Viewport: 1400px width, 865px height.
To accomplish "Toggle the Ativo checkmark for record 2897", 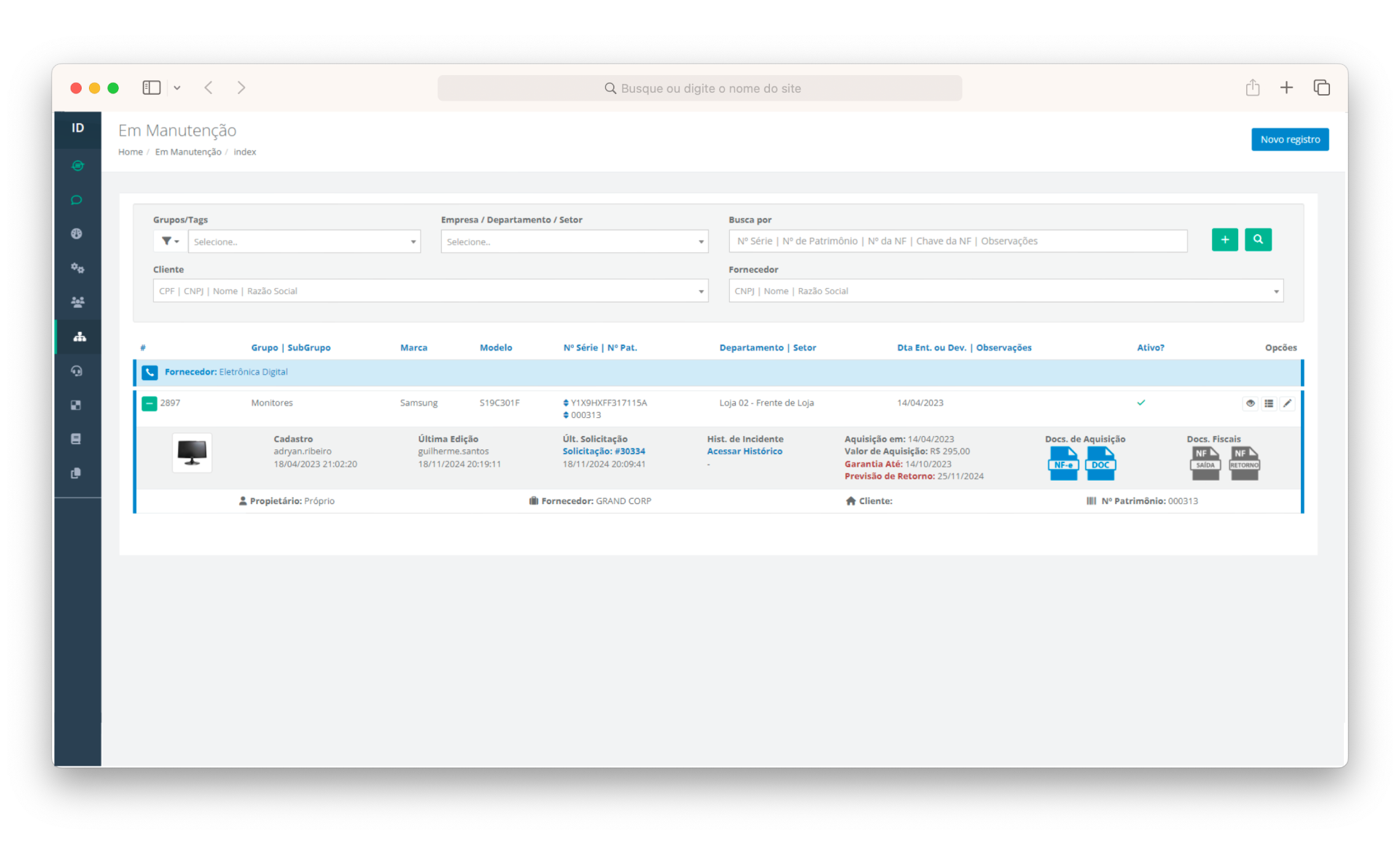I will click(1141, 403).
